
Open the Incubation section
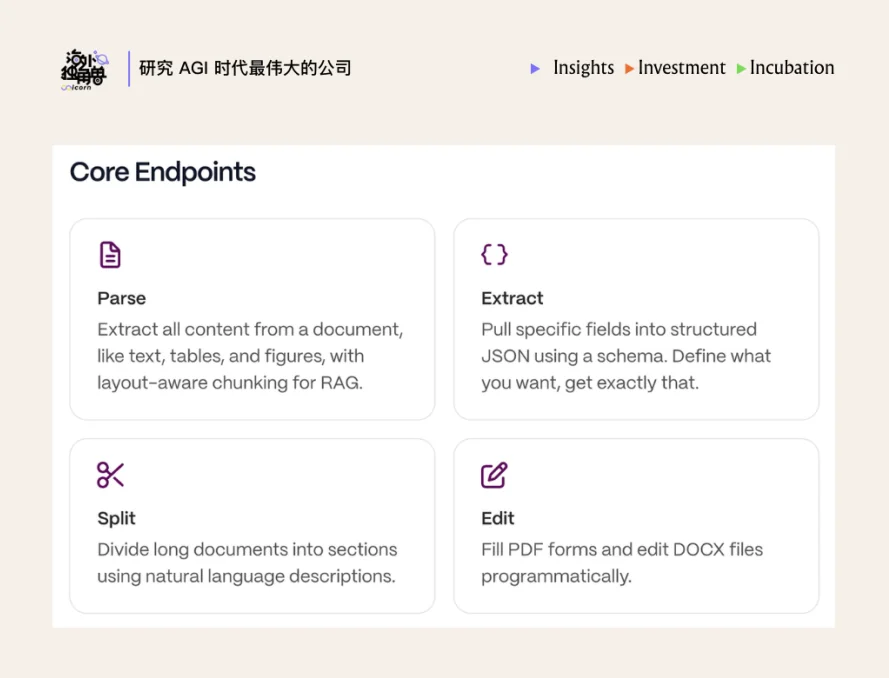pyautogui.click(x=791, y=68)
